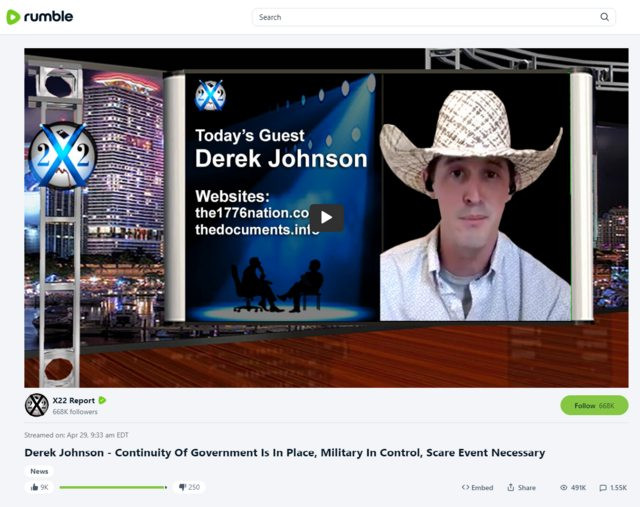Open the 1.55K comments section
This screenshot has width=640, height=507.
pos(613,487)
